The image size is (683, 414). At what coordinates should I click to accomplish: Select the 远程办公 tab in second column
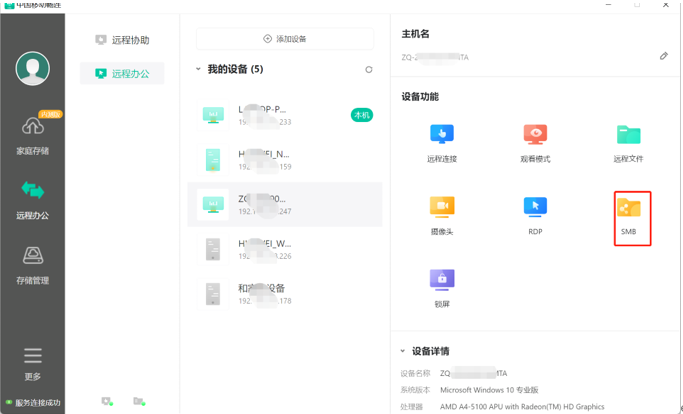click(122, 73)
